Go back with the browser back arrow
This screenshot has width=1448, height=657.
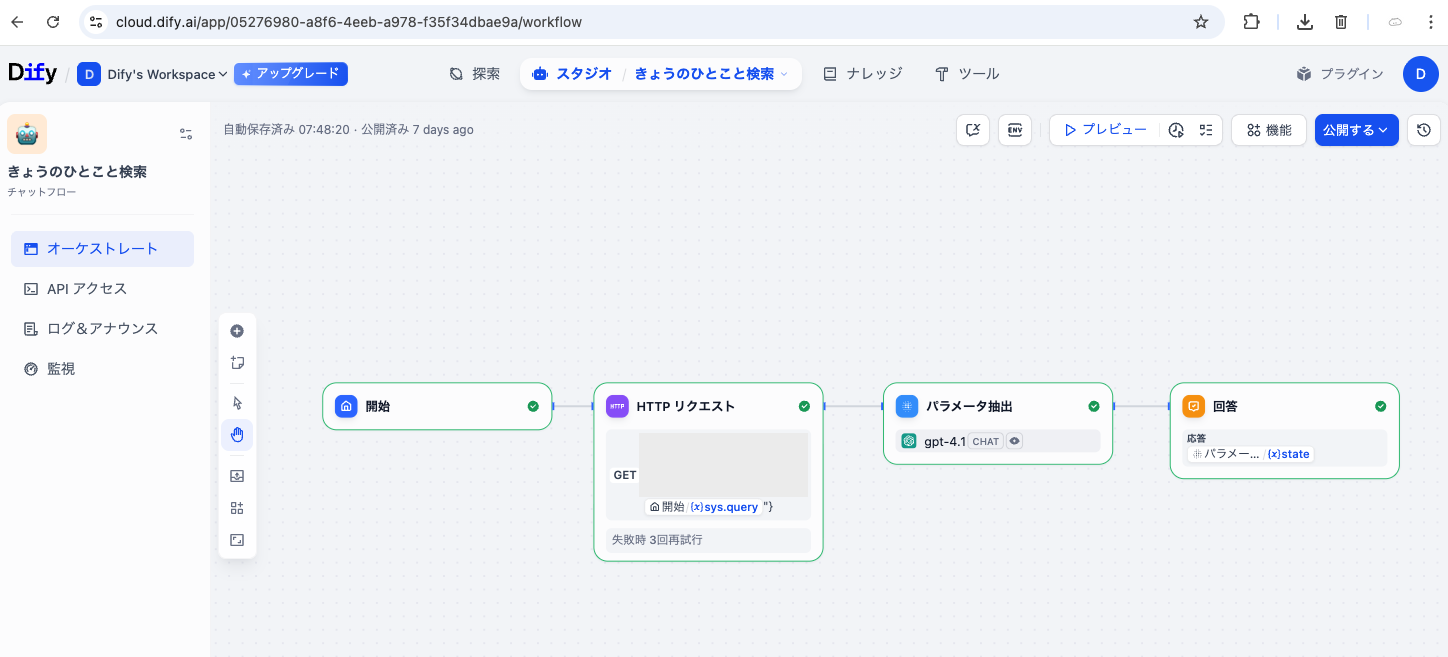[17, 22]
